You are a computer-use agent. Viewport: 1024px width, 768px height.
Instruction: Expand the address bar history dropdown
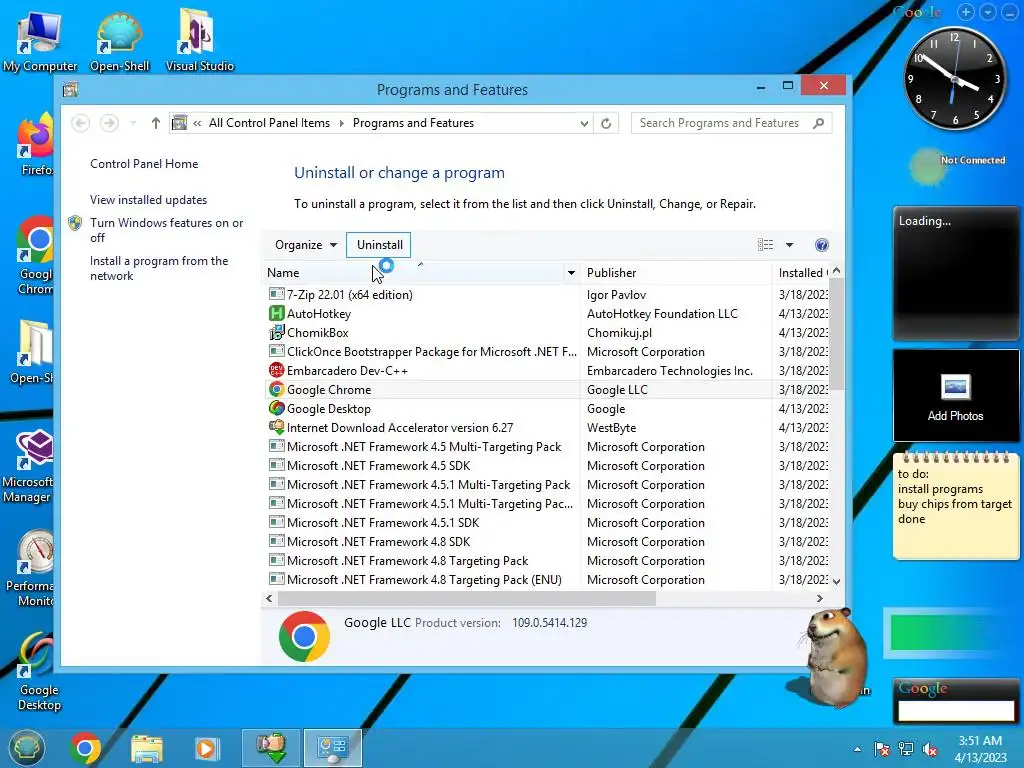pos(584,123)
